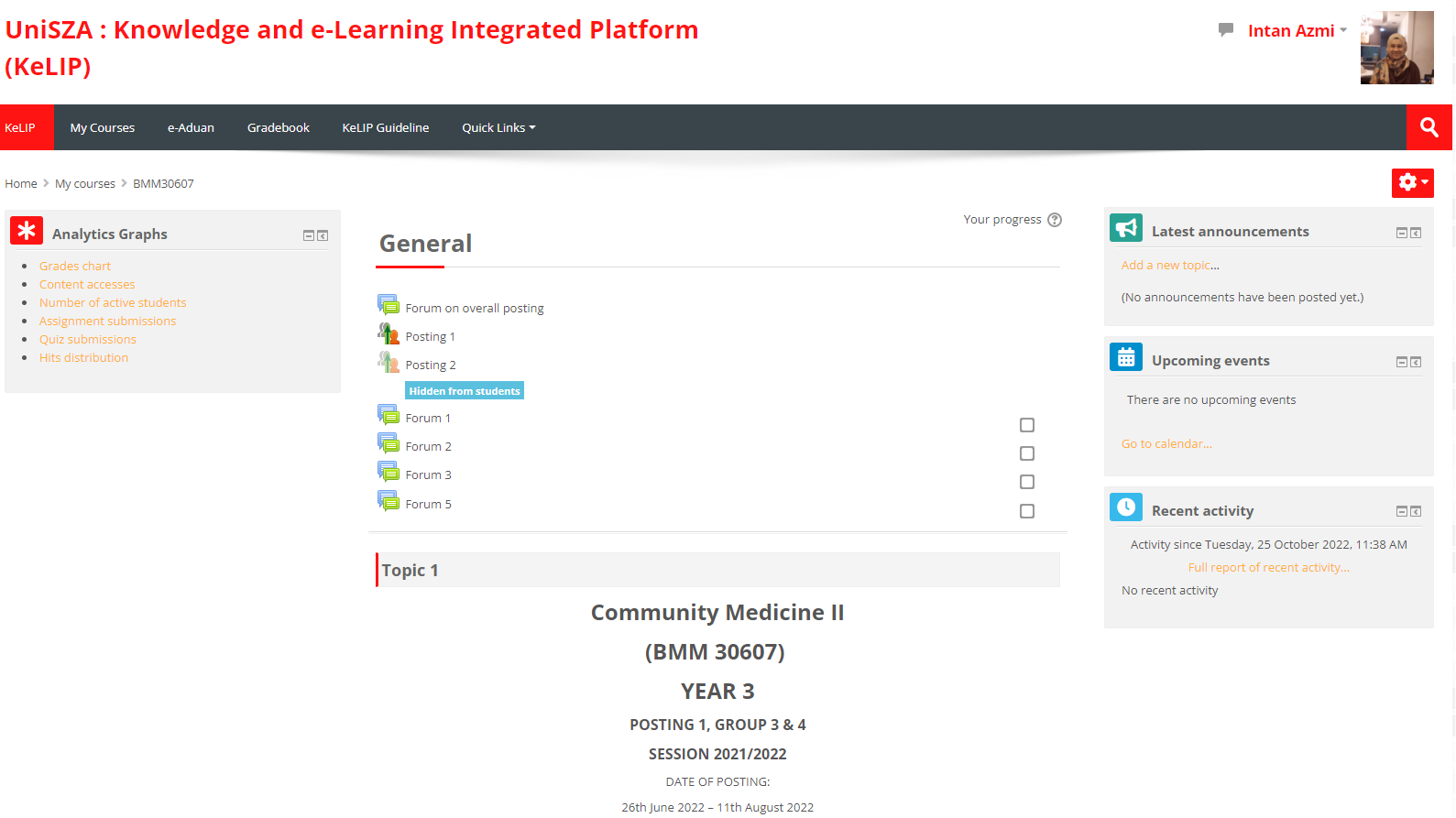Hide the Latest announcements block
Viewport: 1456px width, 818px height.
coord(1402,233)
